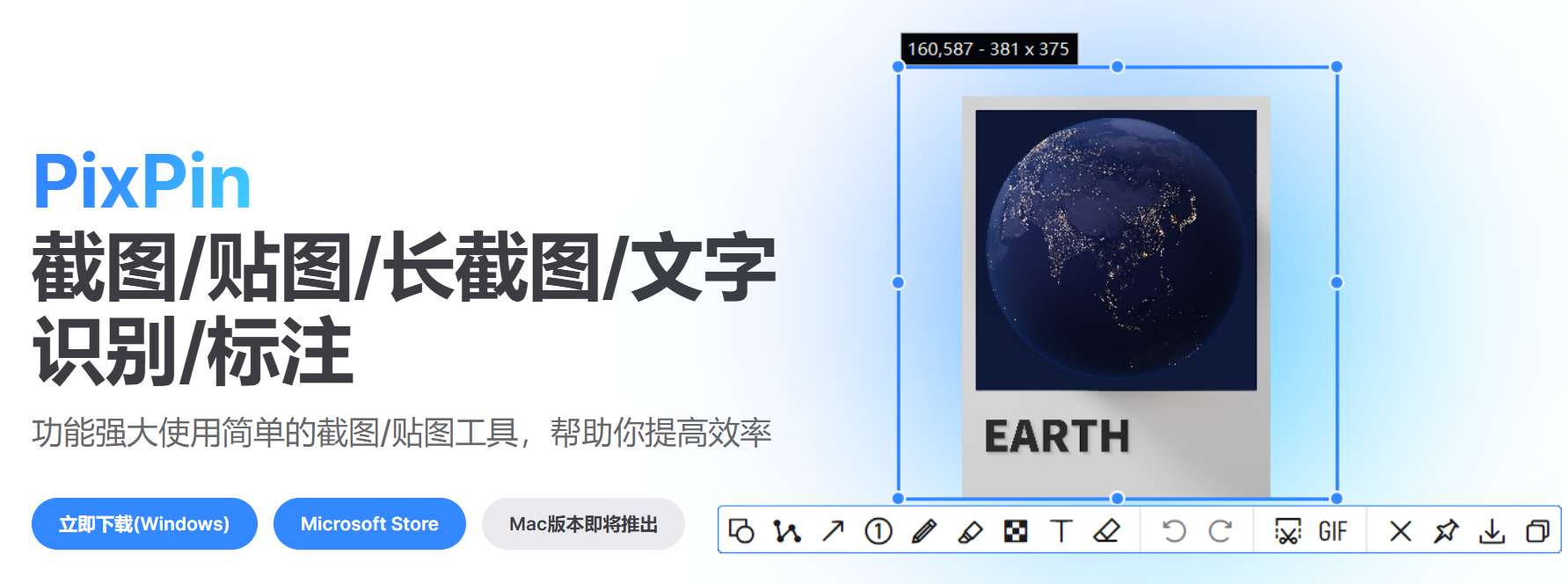Select the pencil drawing tool
This screenshot has height=584, width=1568.
point(924,530)
